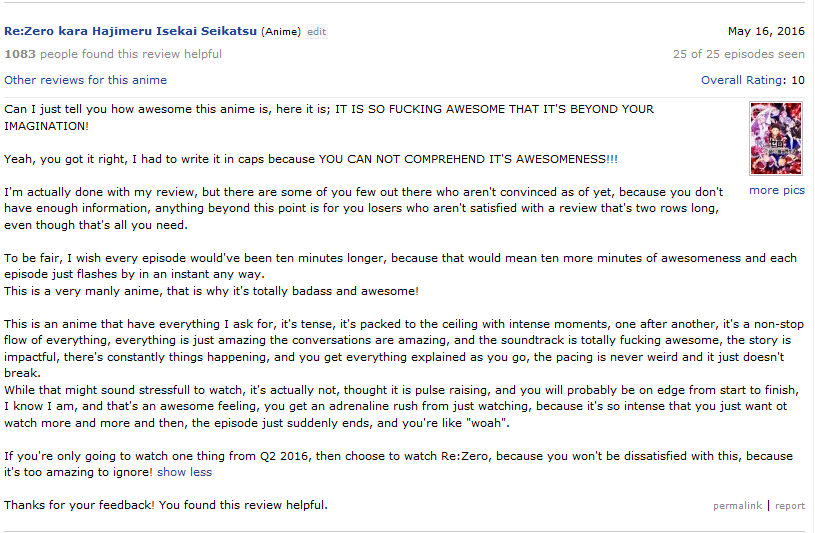Click the Re:Zero cover art thumbnail

pyautogui.click(x=776, y=139)
